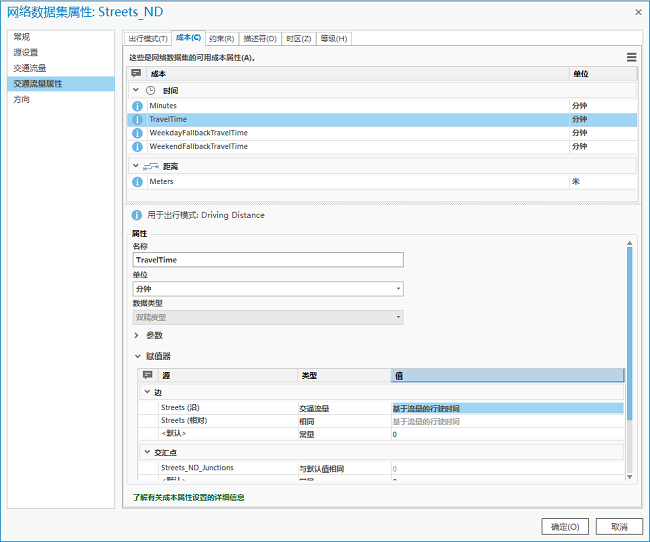Click info icon beside WeekendFallbackTravelTime
The width and height of the screenshot is (650, 542).
point(137,147)
